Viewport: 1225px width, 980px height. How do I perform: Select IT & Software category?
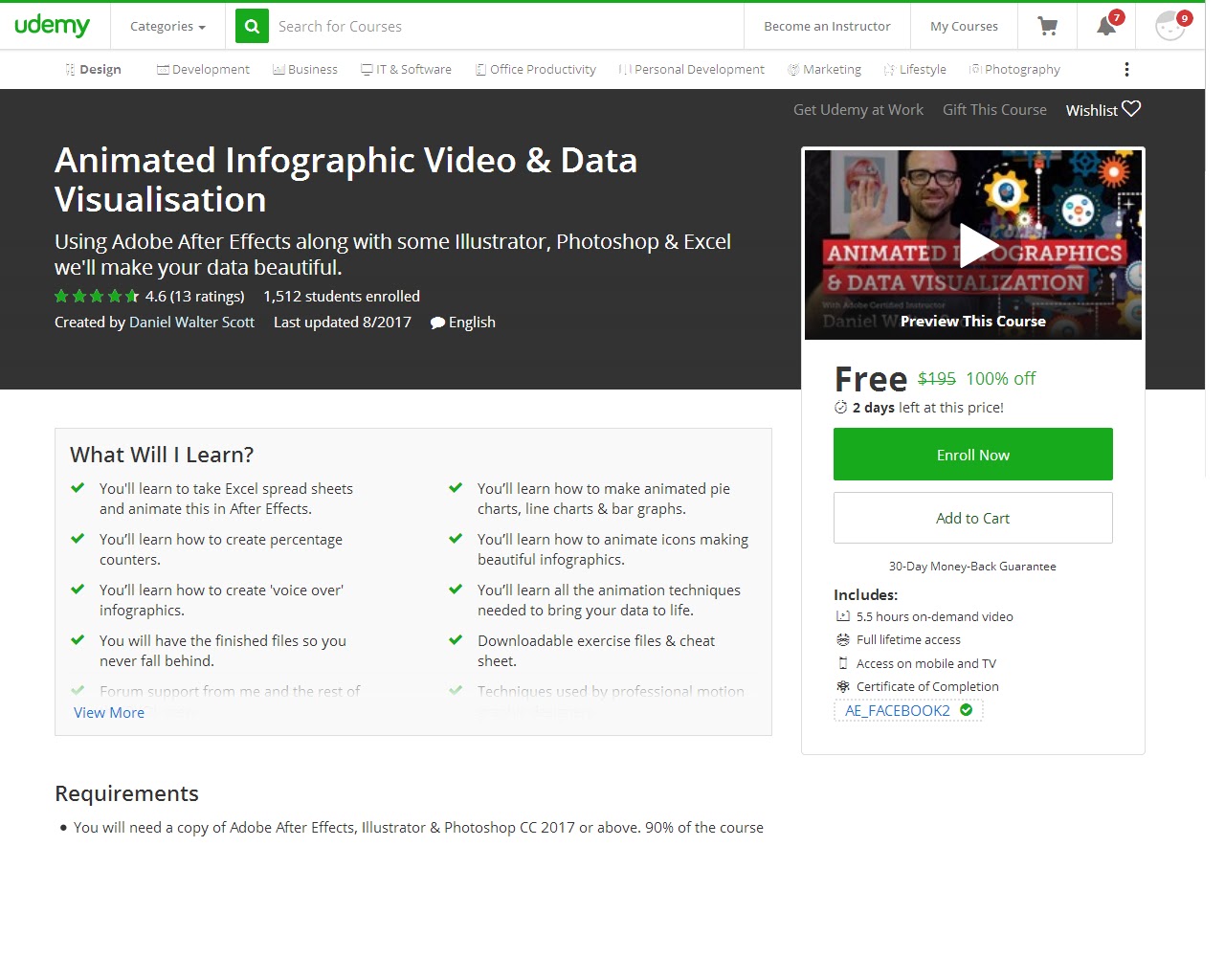tap(406, 69)
